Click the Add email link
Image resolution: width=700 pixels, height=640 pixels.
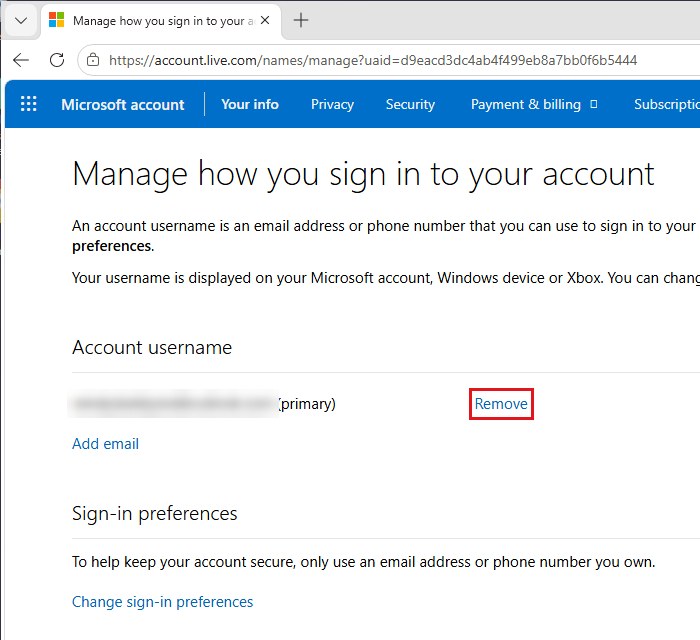coord(105,444)
